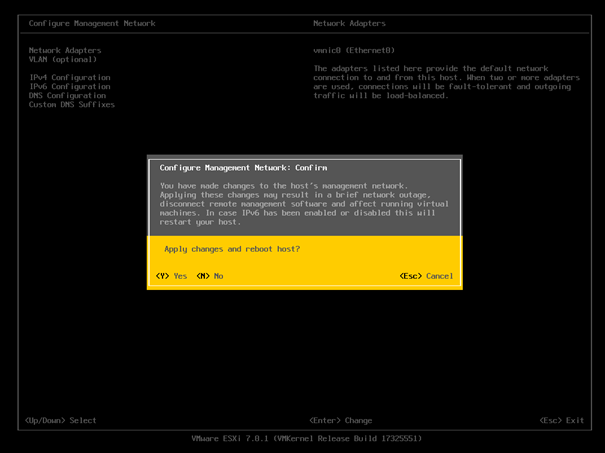This screenshot has width=605, height=453.
Task: Open IPv4 Configuration option
Action: (x=69, y=77)
